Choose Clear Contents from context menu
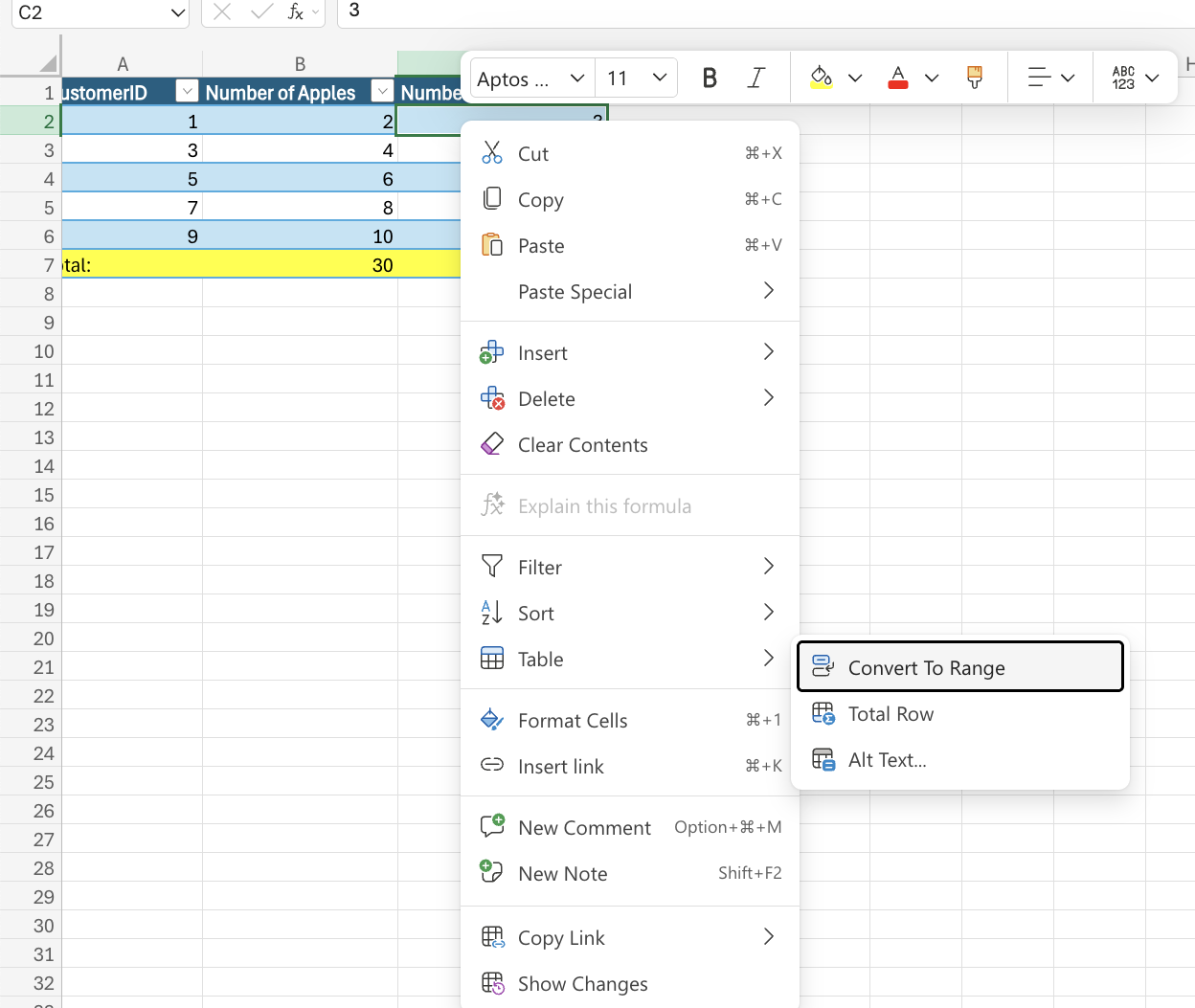1195x1008 pixels. coord(582,445)
